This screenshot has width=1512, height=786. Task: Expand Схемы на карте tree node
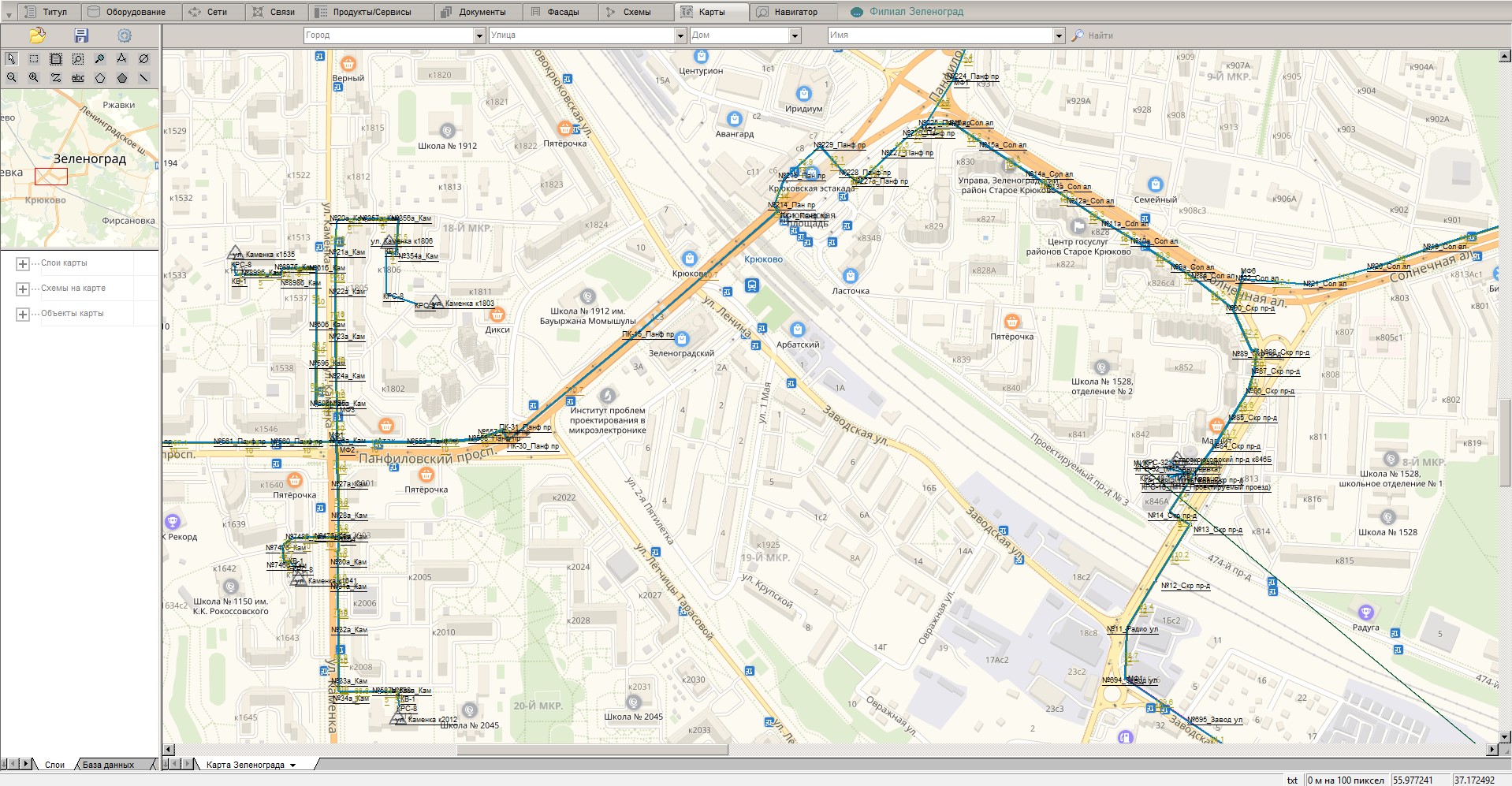[x=23, y=289]
